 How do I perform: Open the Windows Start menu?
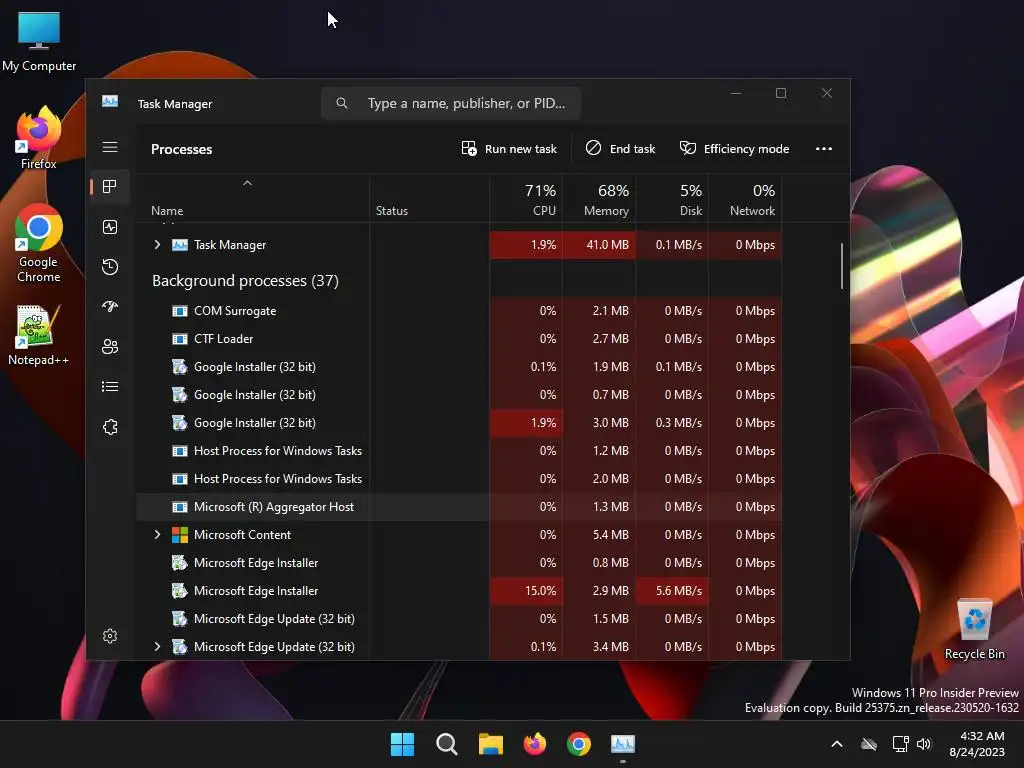click(402, 744)
